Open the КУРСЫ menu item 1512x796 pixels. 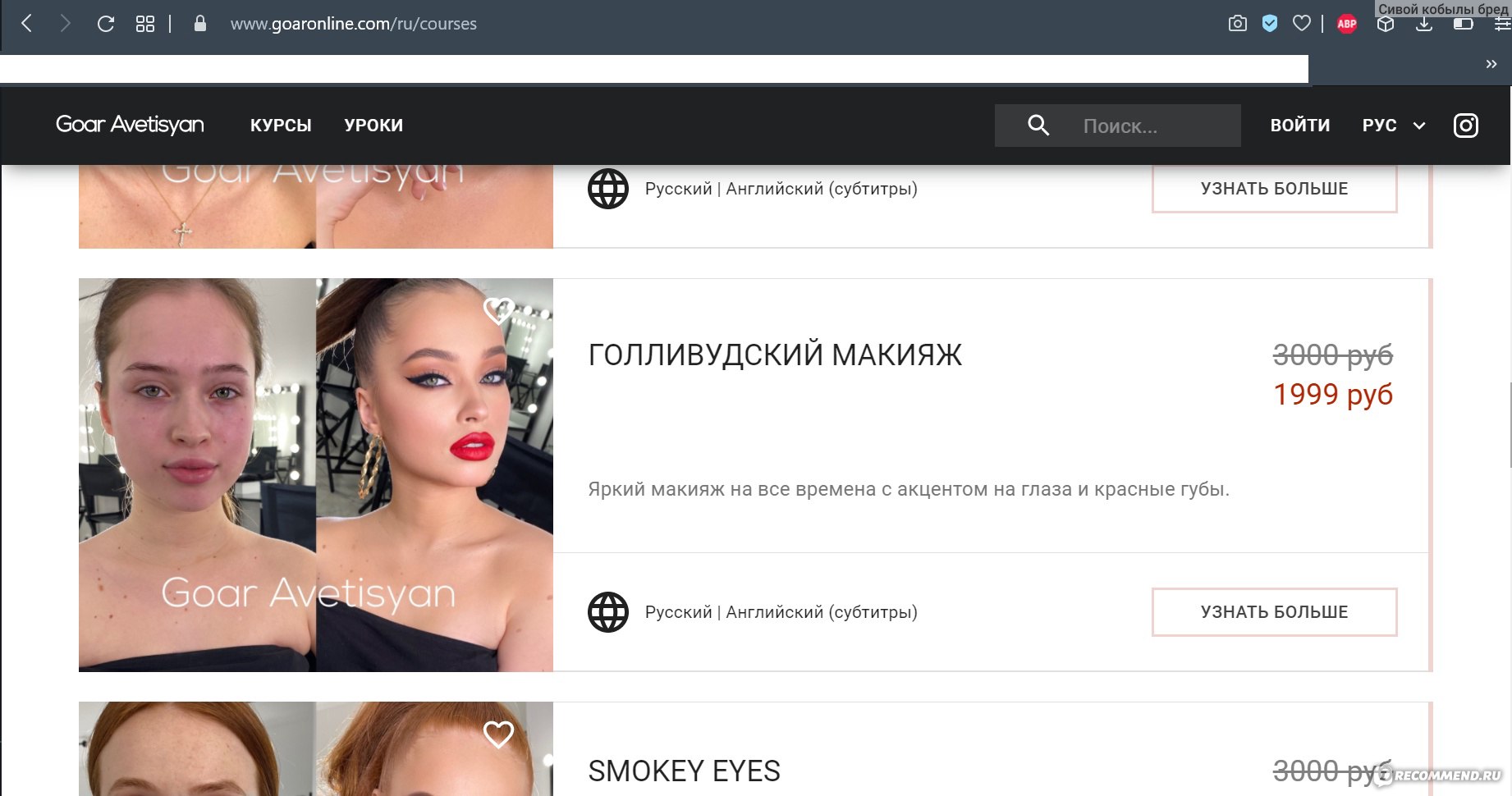(281, 126)
